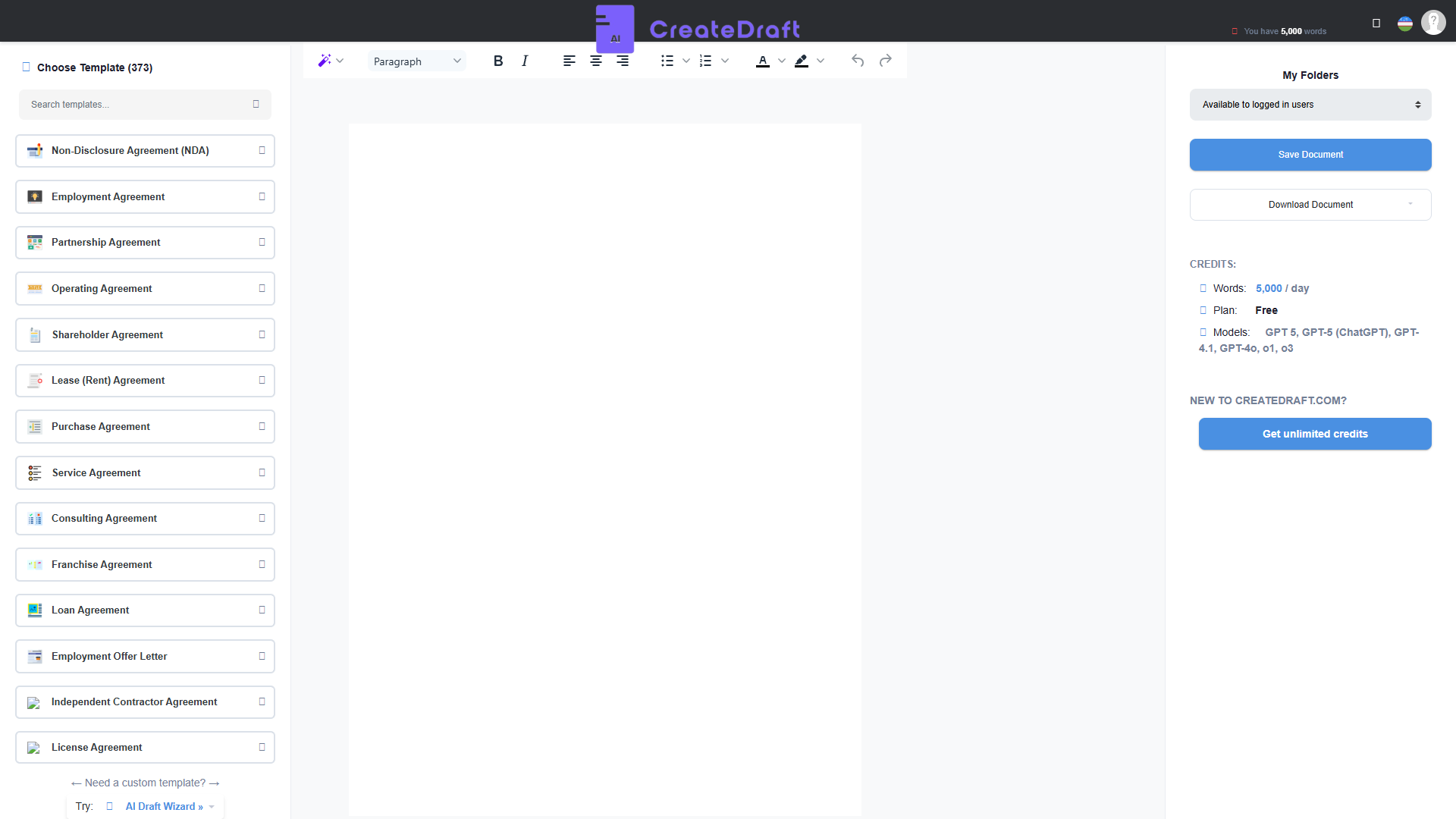Viewport: 1456px width, 819px height.
Task: Expand the magic wand options arrow
Action: [x=340, y=61]
